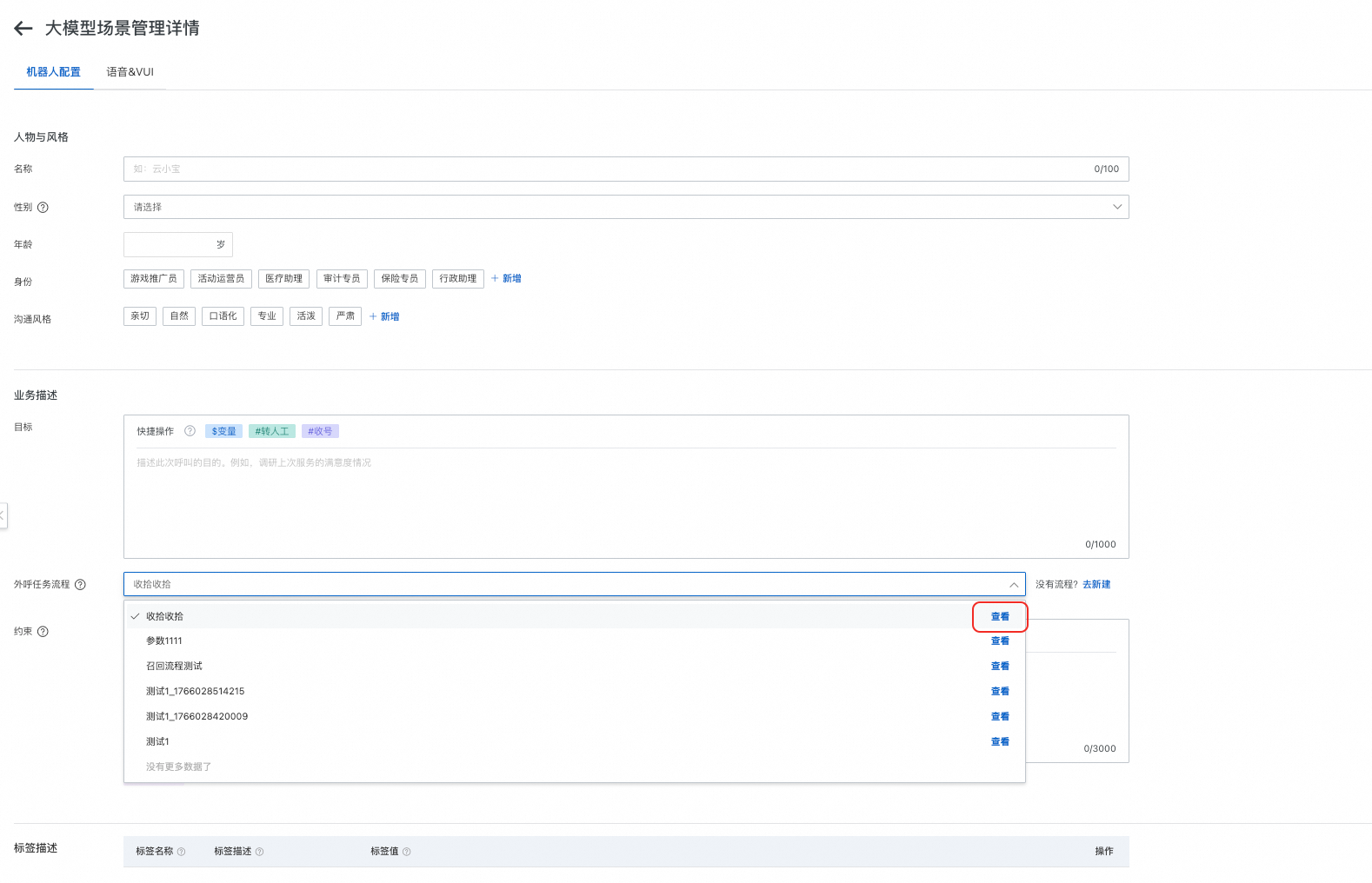Select the 游戏推广员 identity tag
The width and height of the screenshot is (1372, 883).
click(x=154, y=279)
